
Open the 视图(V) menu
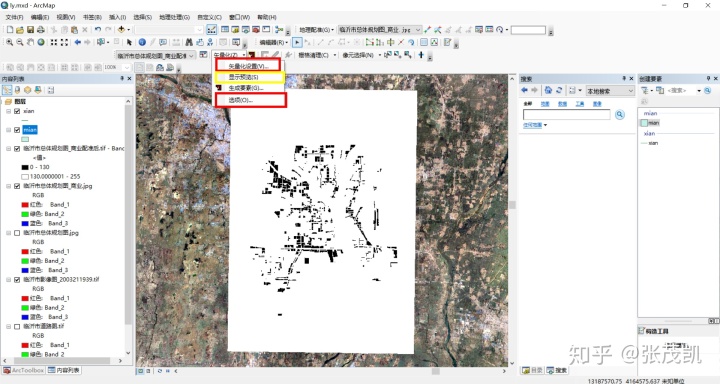[x=66, y=17]
